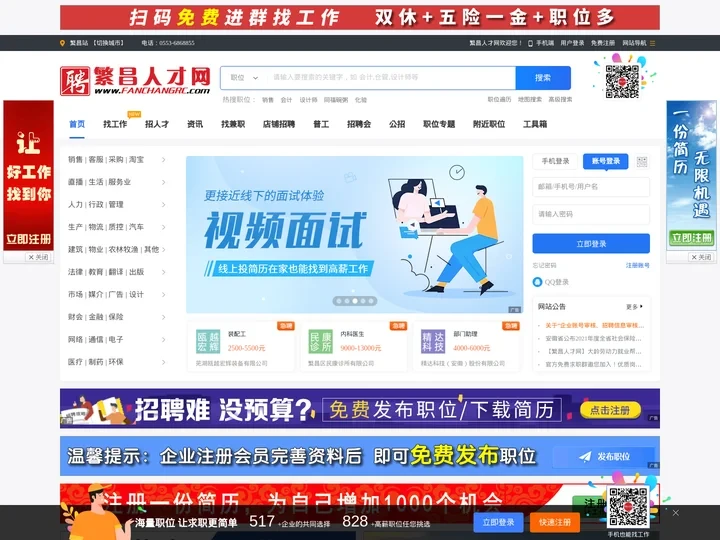This screenshot has width=720, height=540.
Task: Open the 首页 navigation tab
Action: pyautogui.click(x=77, y=124)
